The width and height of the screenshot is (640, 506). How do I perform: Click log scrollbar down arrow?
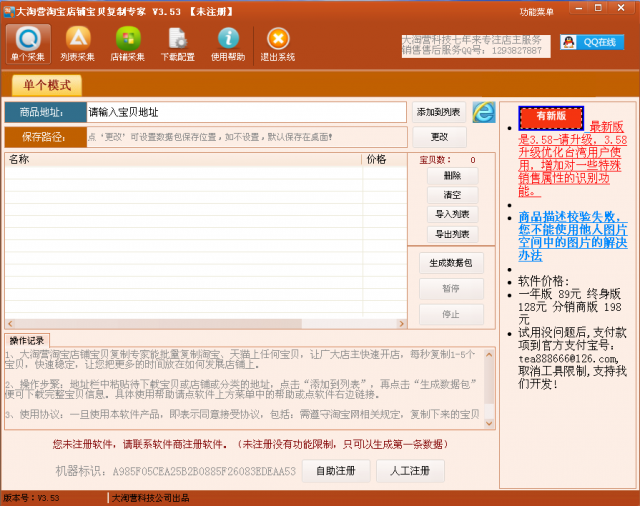pos(489,423)
